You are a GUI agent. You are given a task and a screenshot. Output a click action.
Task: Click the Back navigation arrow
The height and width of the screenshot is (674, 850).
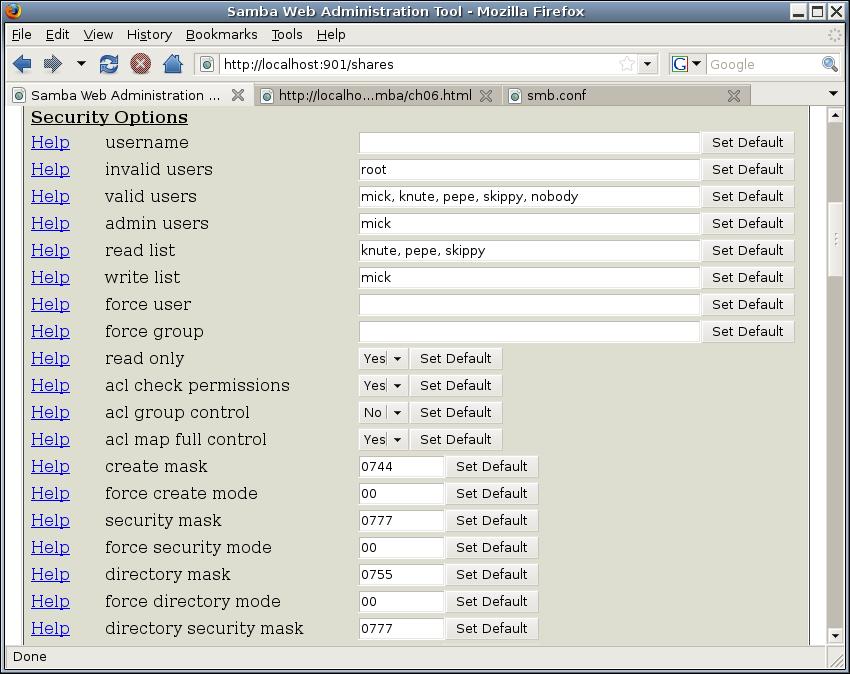(x=22, y=64)
